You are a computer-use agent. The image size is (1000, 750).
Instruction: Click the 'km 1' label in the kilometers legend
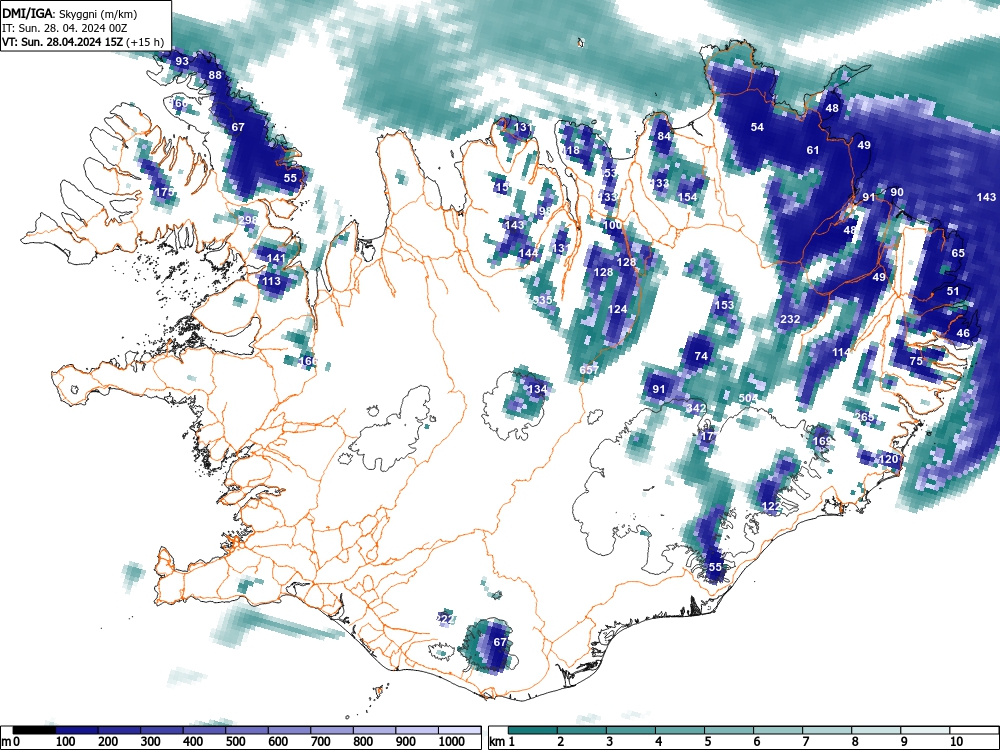coord(503,742)
